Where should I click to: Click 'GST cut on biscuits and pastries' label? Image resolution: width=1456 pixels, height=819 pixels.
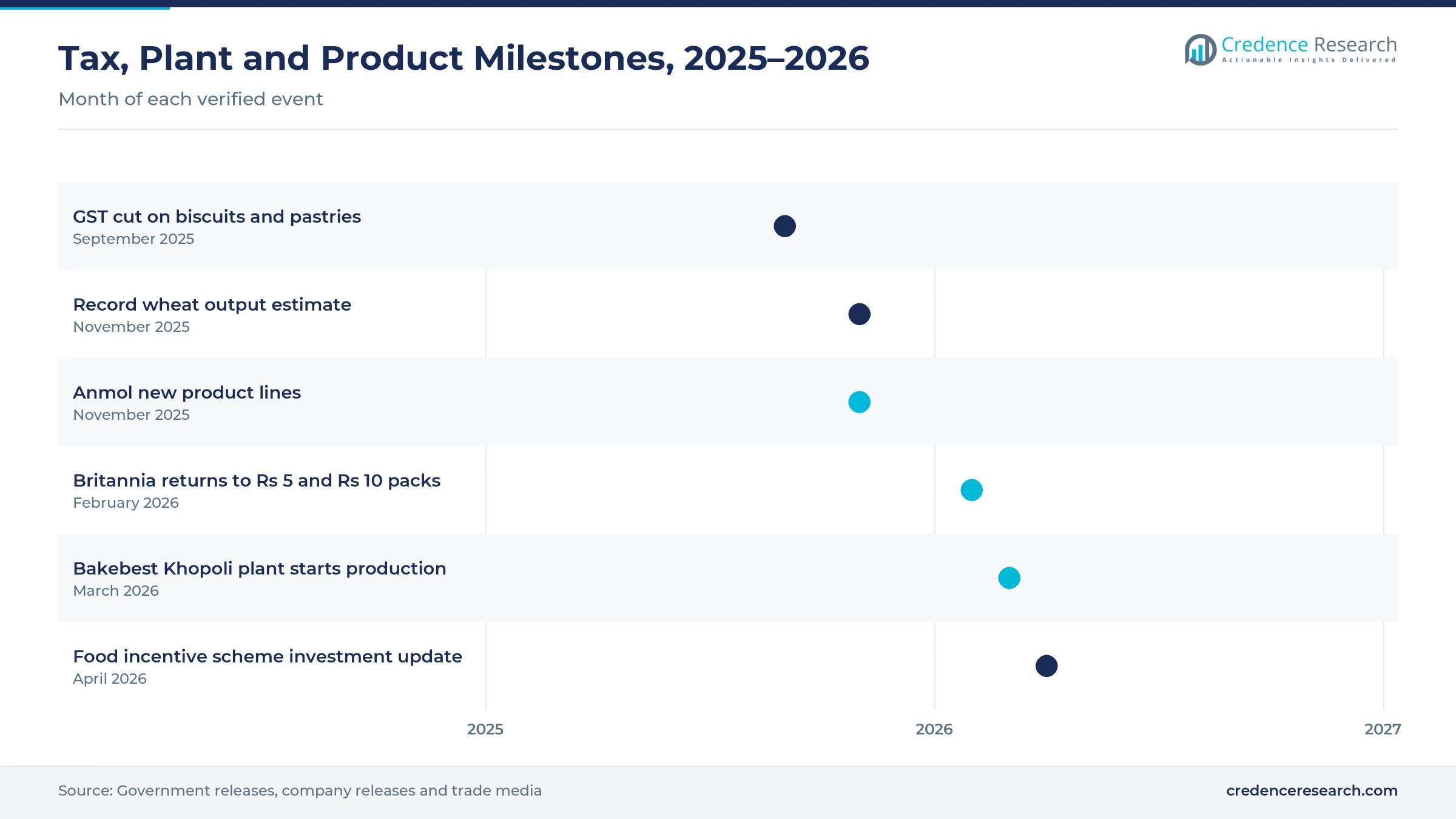pyautogui.click(x=217, y=217)
